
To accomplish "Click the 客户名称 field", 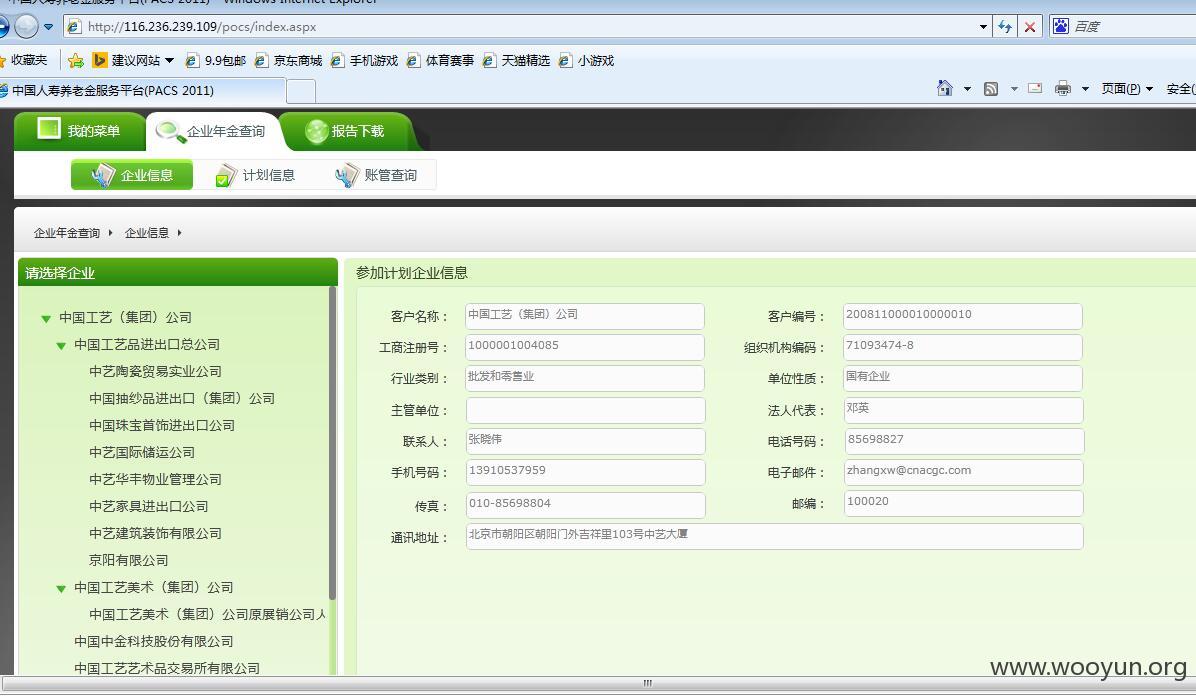I will 585,316.
